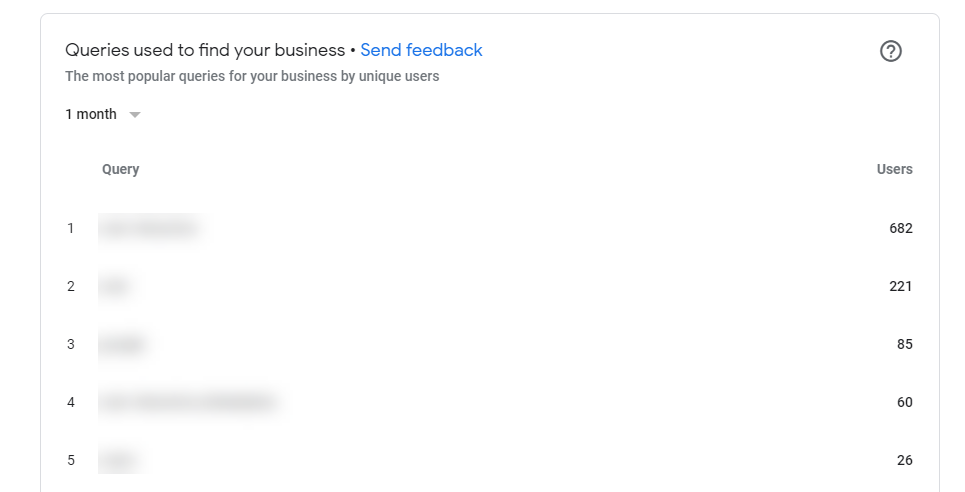
Task: Select the blurred query in row 2
Action: (x=119, y=286)
